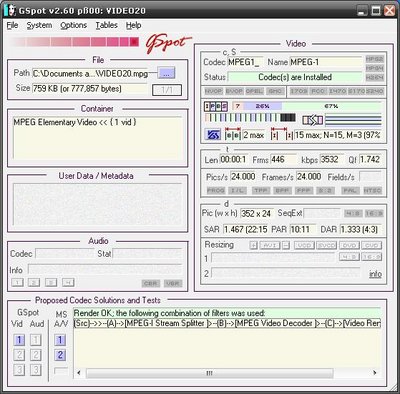Click the MPEG1_ video codec field
Screen dimensions: 400x394
click(x=245, y=62)
